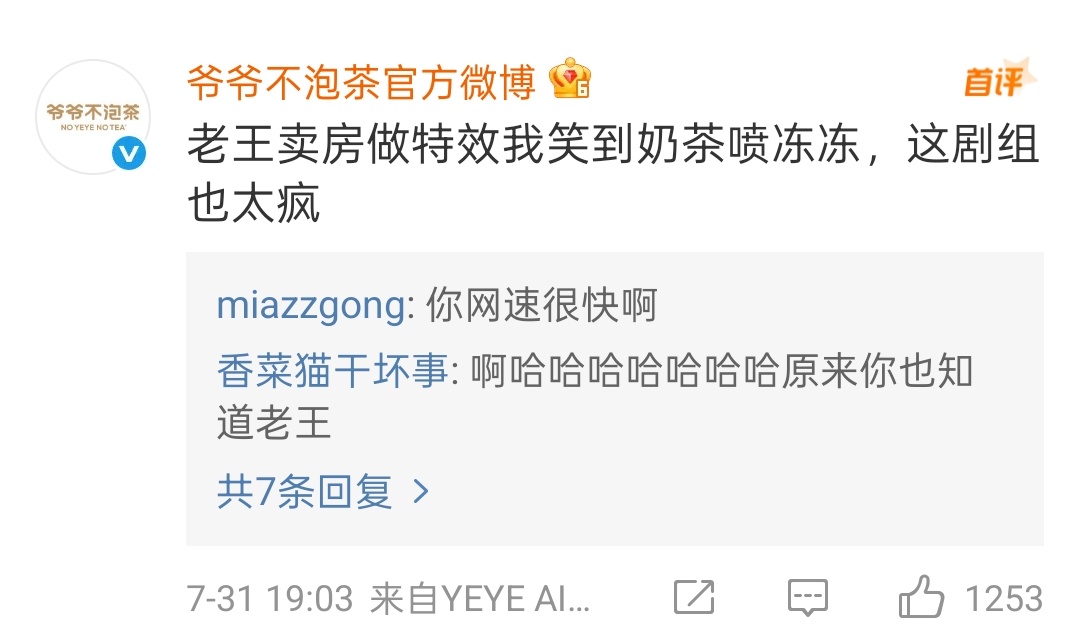Open the username 爷爷不泡茶官方微博

(x=362, y=82)
